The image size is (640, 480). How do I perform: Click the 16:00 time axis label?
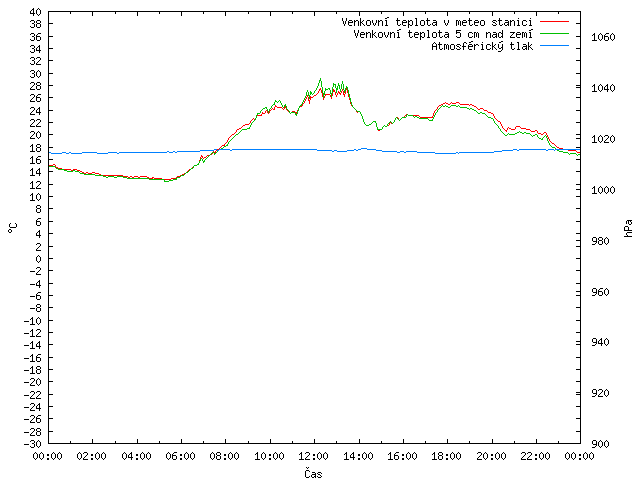402,456
